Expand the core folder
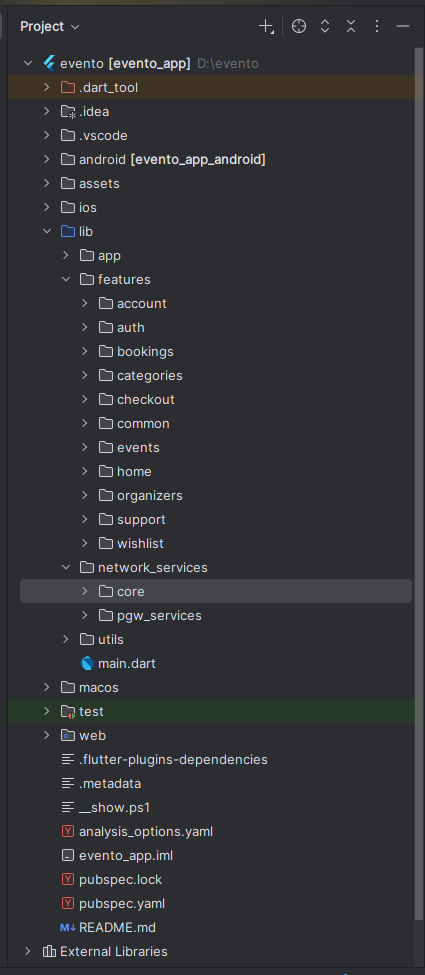425x975 pixels. 85,591
